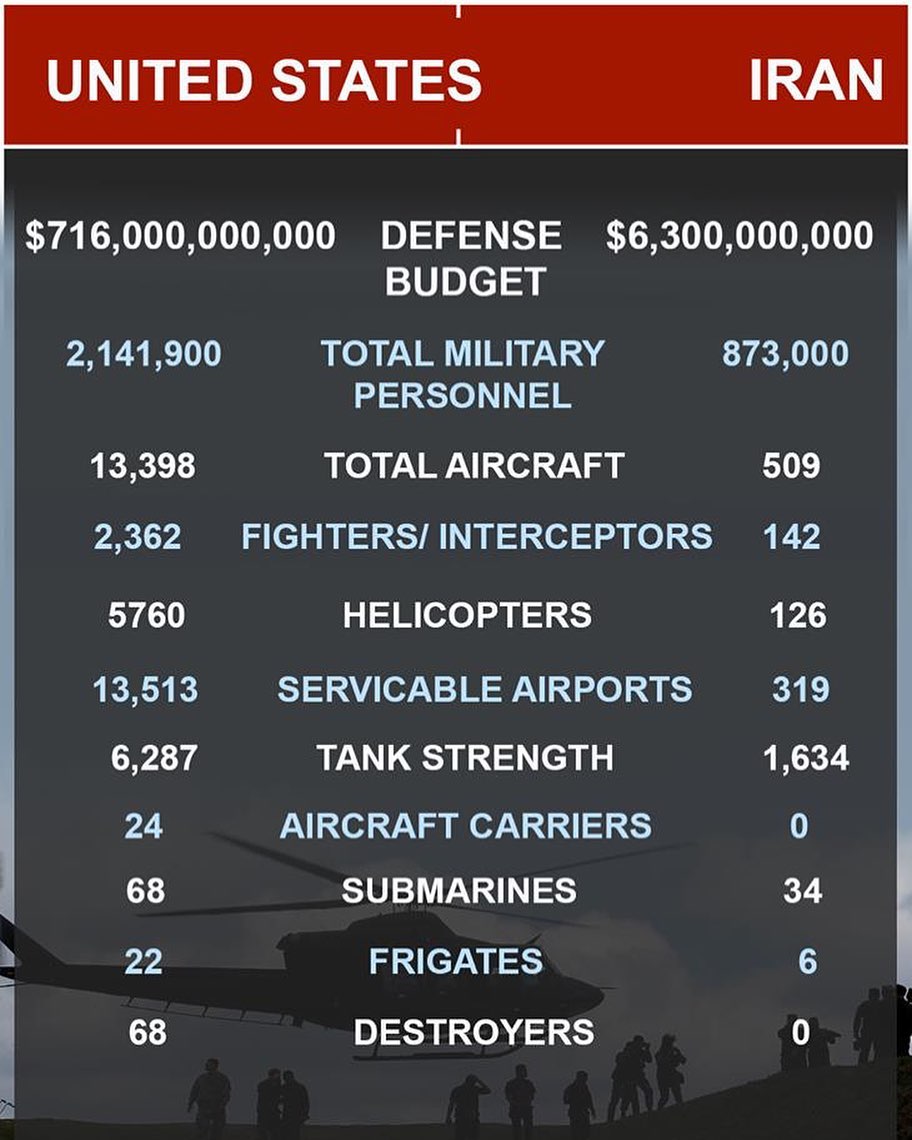
Task: Click the $716,000,000,000 budget figure
Action: click(x=180, y=236)
